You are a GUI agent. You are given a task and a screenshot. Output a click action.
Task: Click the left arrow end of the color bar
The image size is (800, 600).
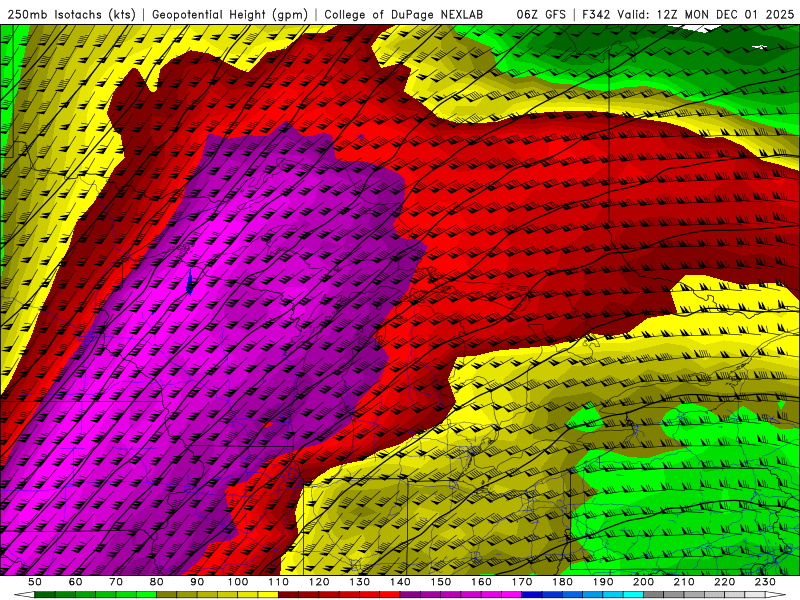[x=24, y=595]
